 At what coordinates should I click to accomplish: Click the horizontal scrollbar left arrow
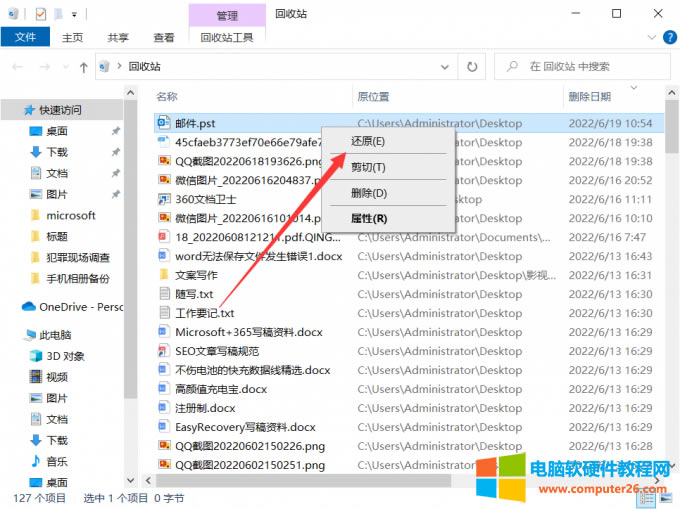[x=148, y=480]
